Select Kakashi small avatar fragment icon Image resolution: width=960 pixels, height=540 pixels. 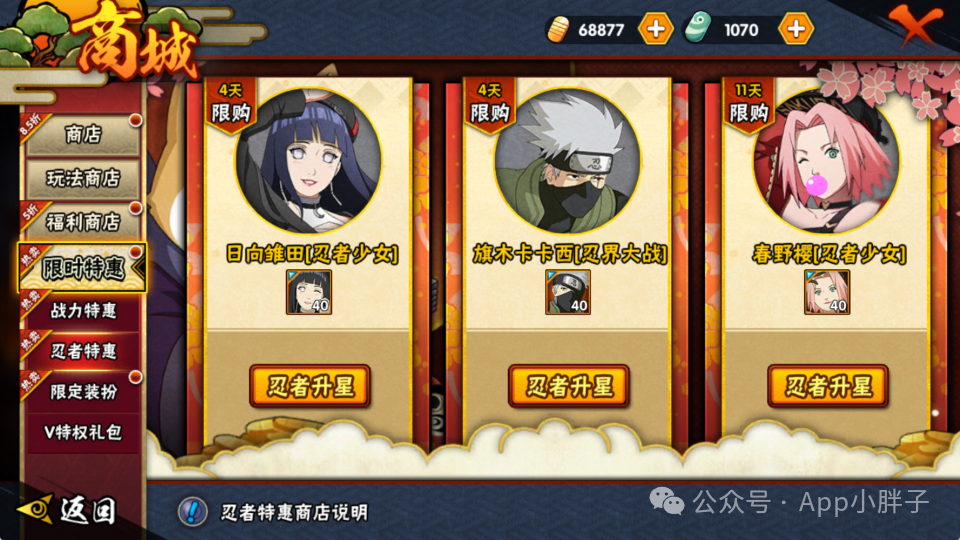tap(568, 292)
